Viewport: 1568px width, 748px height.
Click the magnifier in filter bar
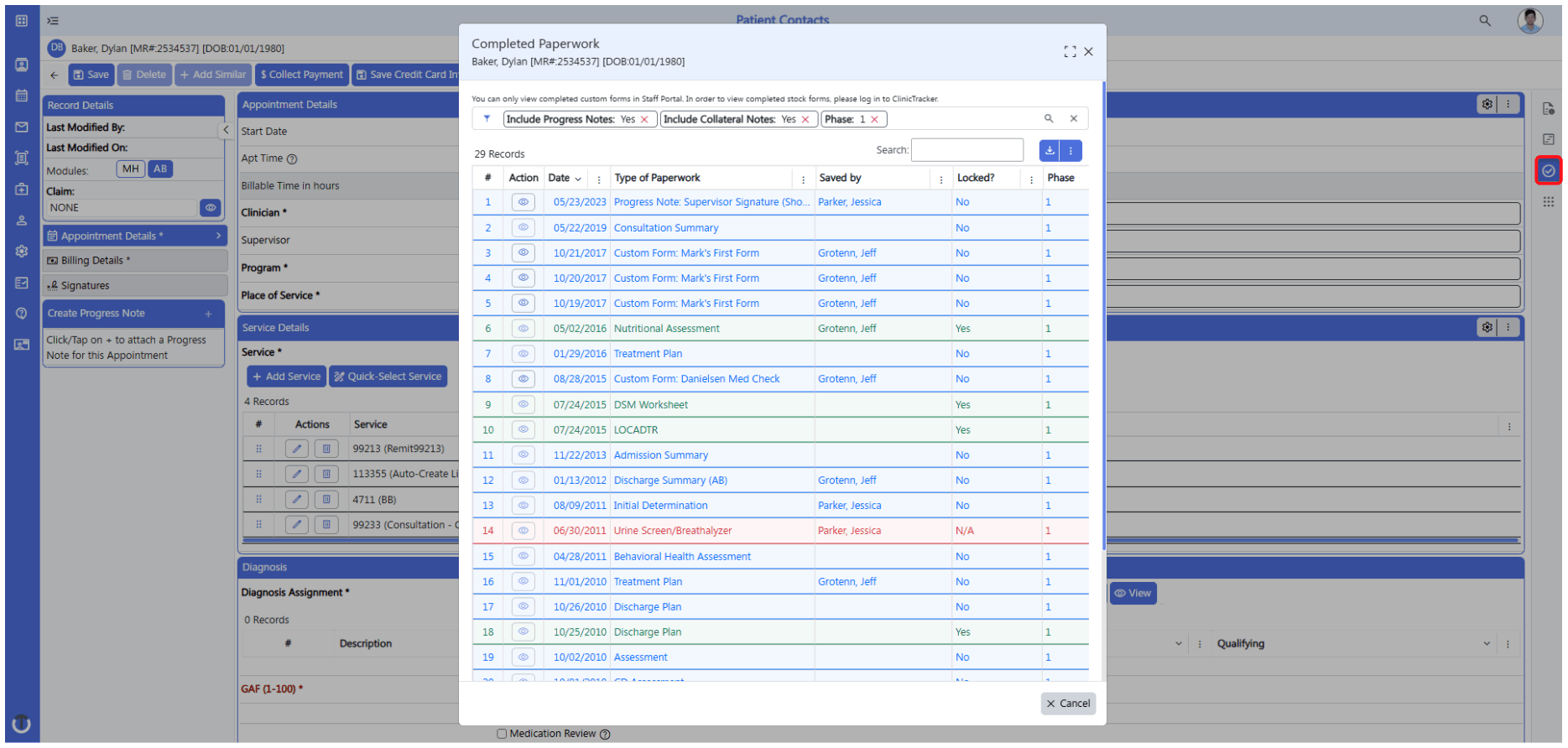pos(1049,119)
